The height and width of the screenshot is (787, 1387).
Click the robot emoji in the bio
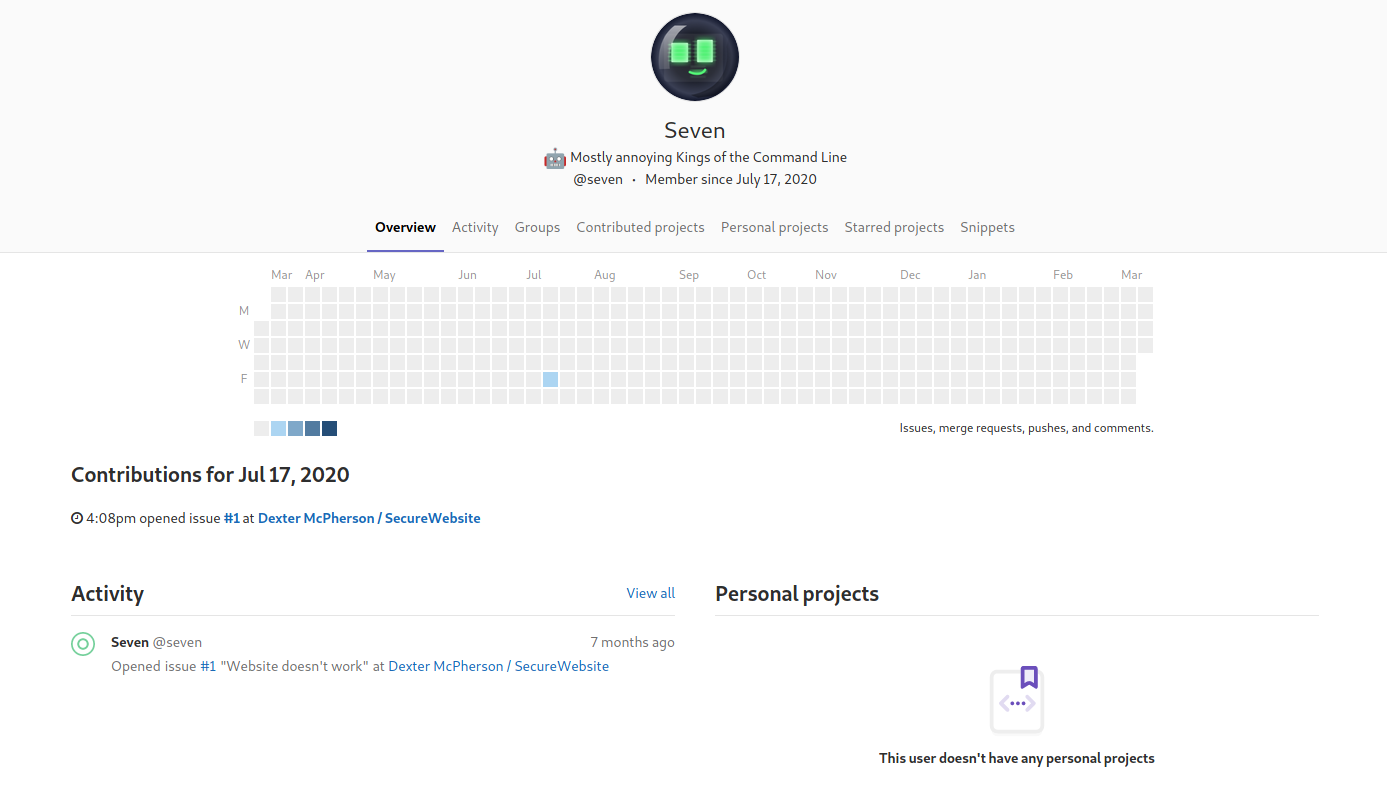555,157
